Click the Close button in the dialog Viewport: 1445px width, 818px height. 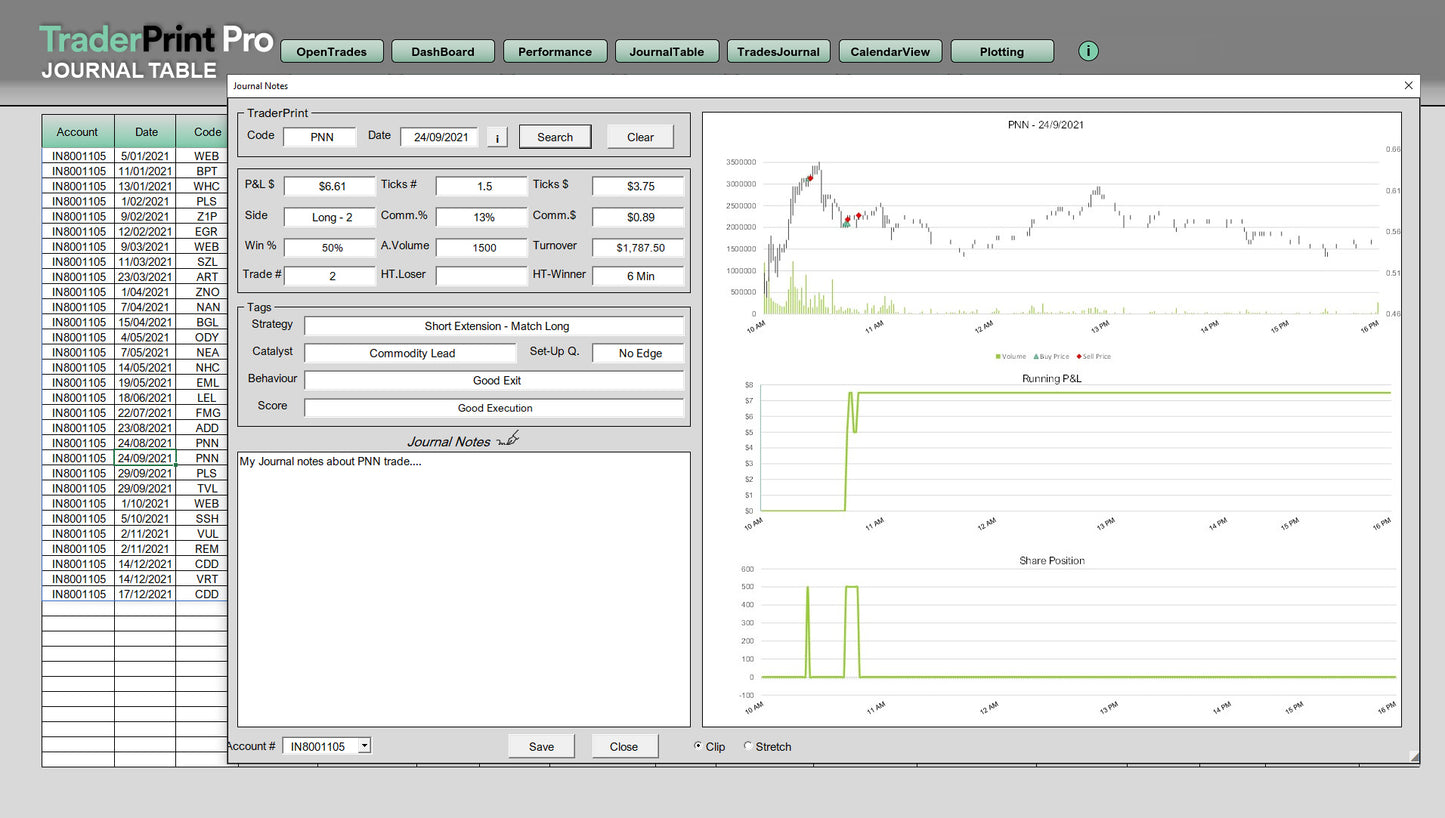click(624, 746)
